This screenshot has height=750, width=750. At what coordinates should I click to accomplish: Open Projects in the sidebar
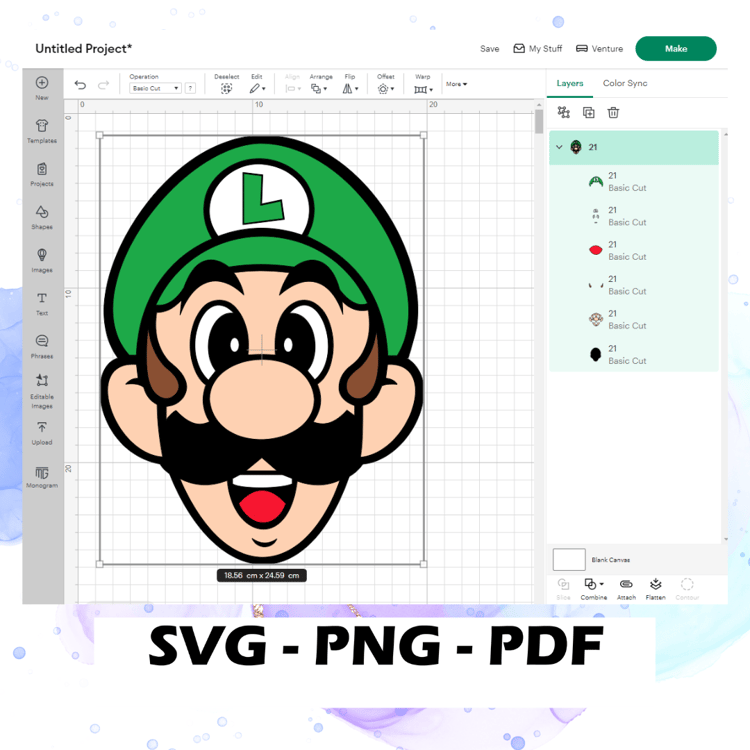(42, 174)
